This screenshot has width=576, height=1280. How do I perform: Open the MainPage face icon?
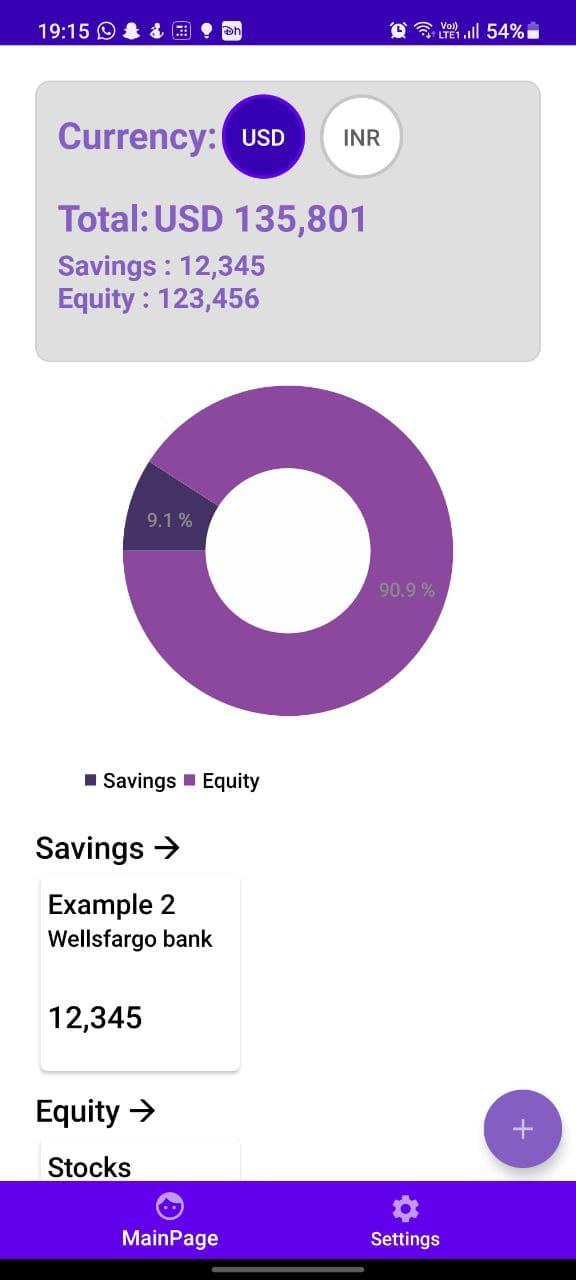(170, 1207)
